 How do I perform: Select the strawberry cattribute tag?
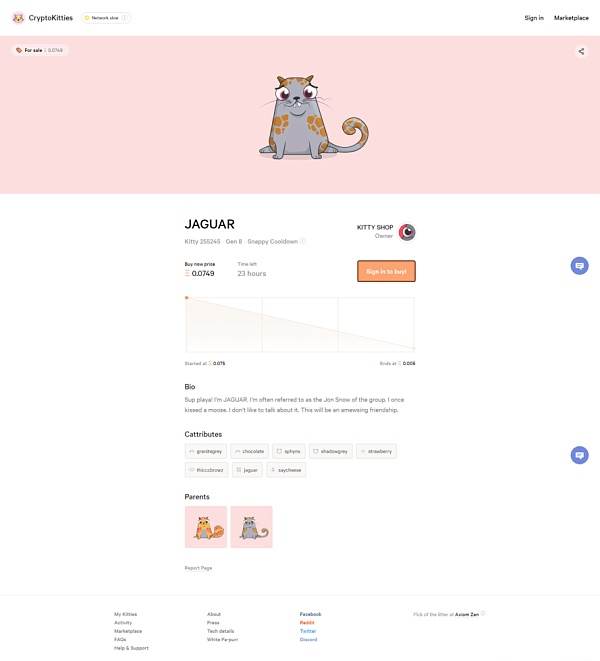point(376,451)
